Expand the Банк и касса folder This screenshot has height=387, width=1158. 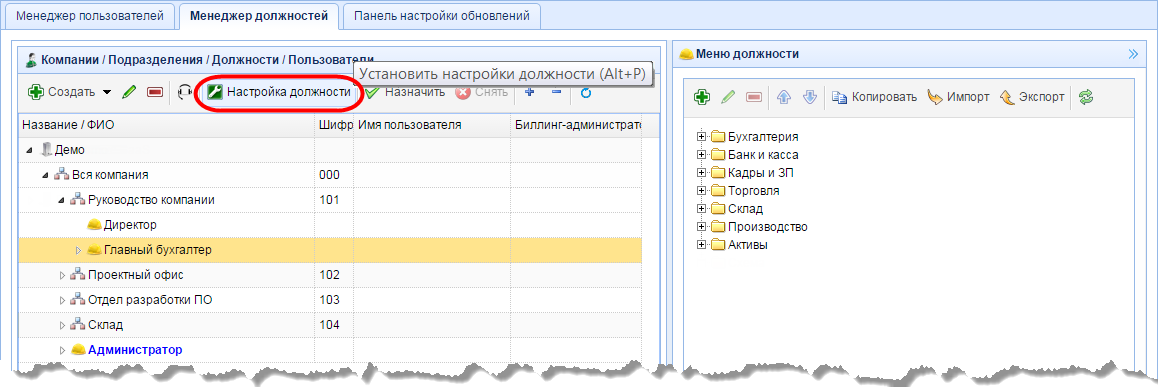(x=702, y=155)
